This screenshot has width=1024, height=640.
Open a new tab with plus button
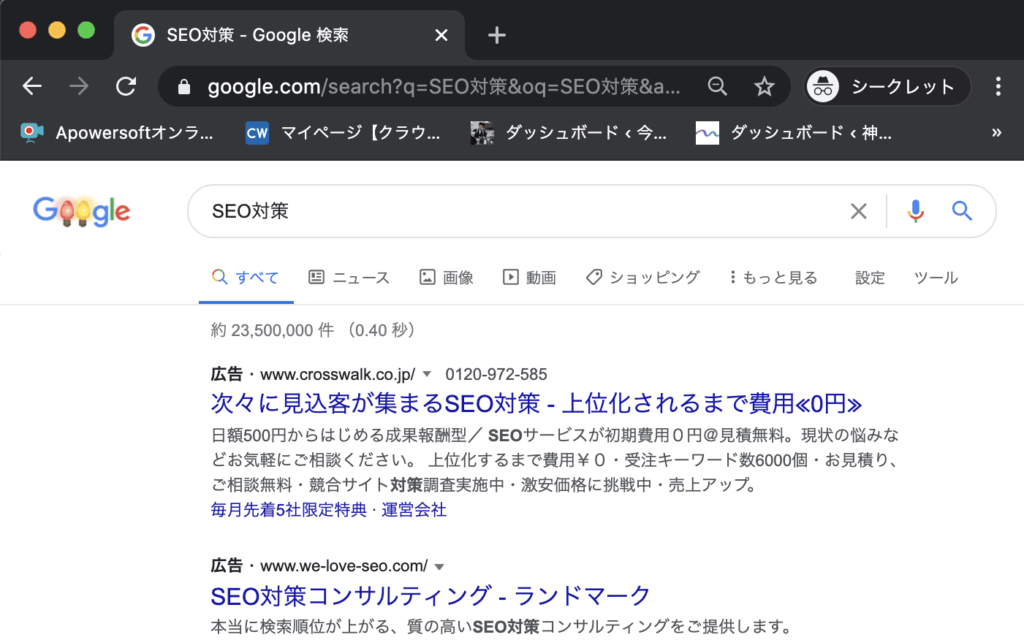pos(497,35)
